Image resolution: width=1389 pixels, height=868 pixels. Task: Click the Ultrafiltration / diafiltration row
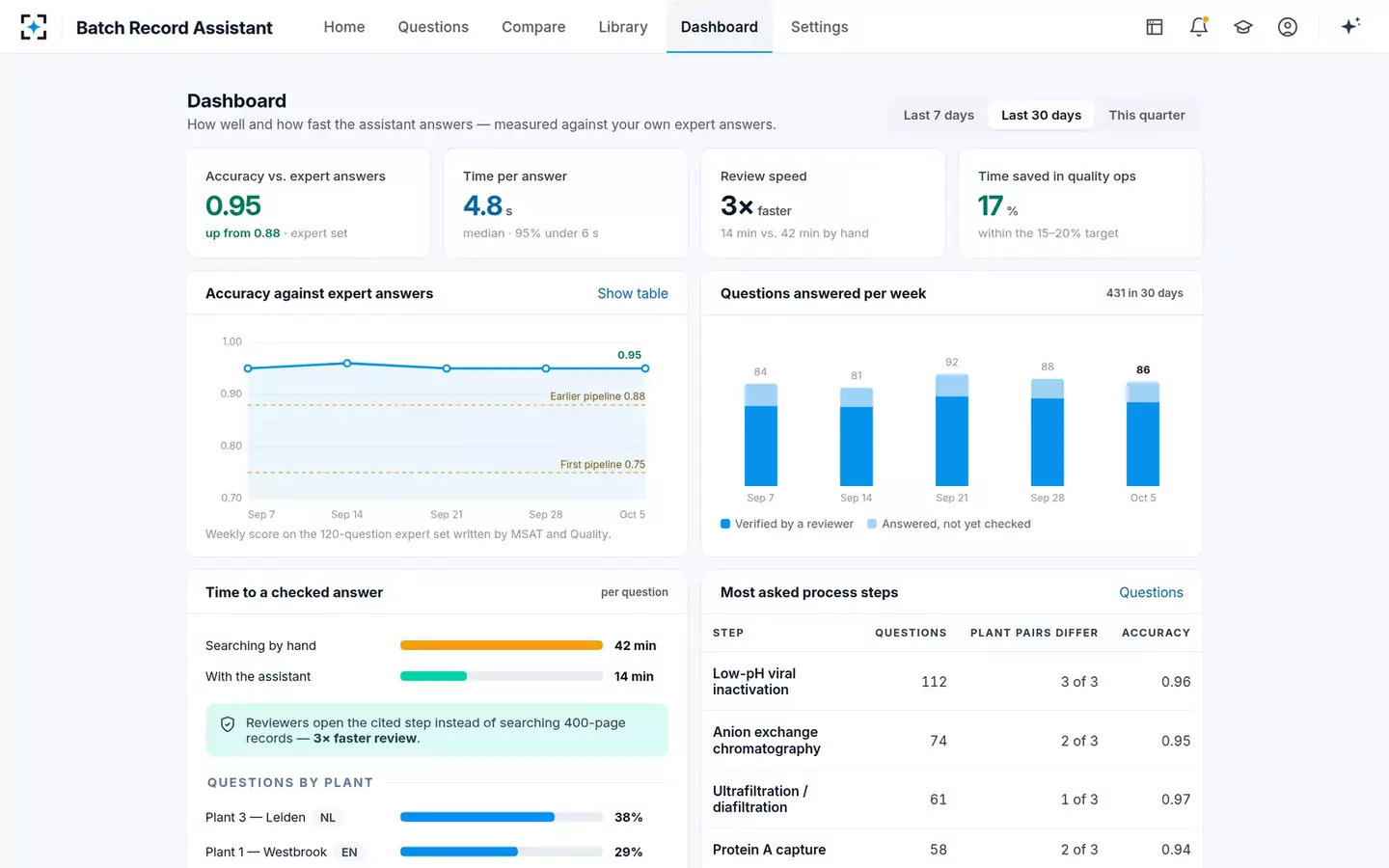tap(952, 799)
